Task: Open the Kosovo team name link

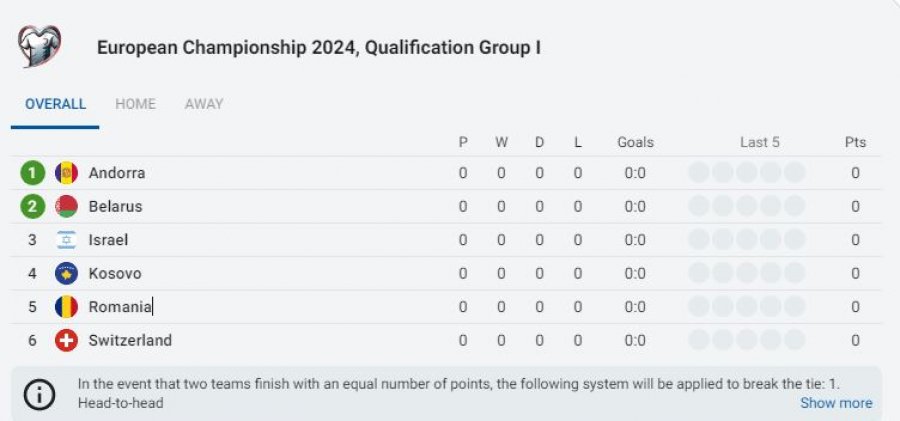Action: pos(115,273)
